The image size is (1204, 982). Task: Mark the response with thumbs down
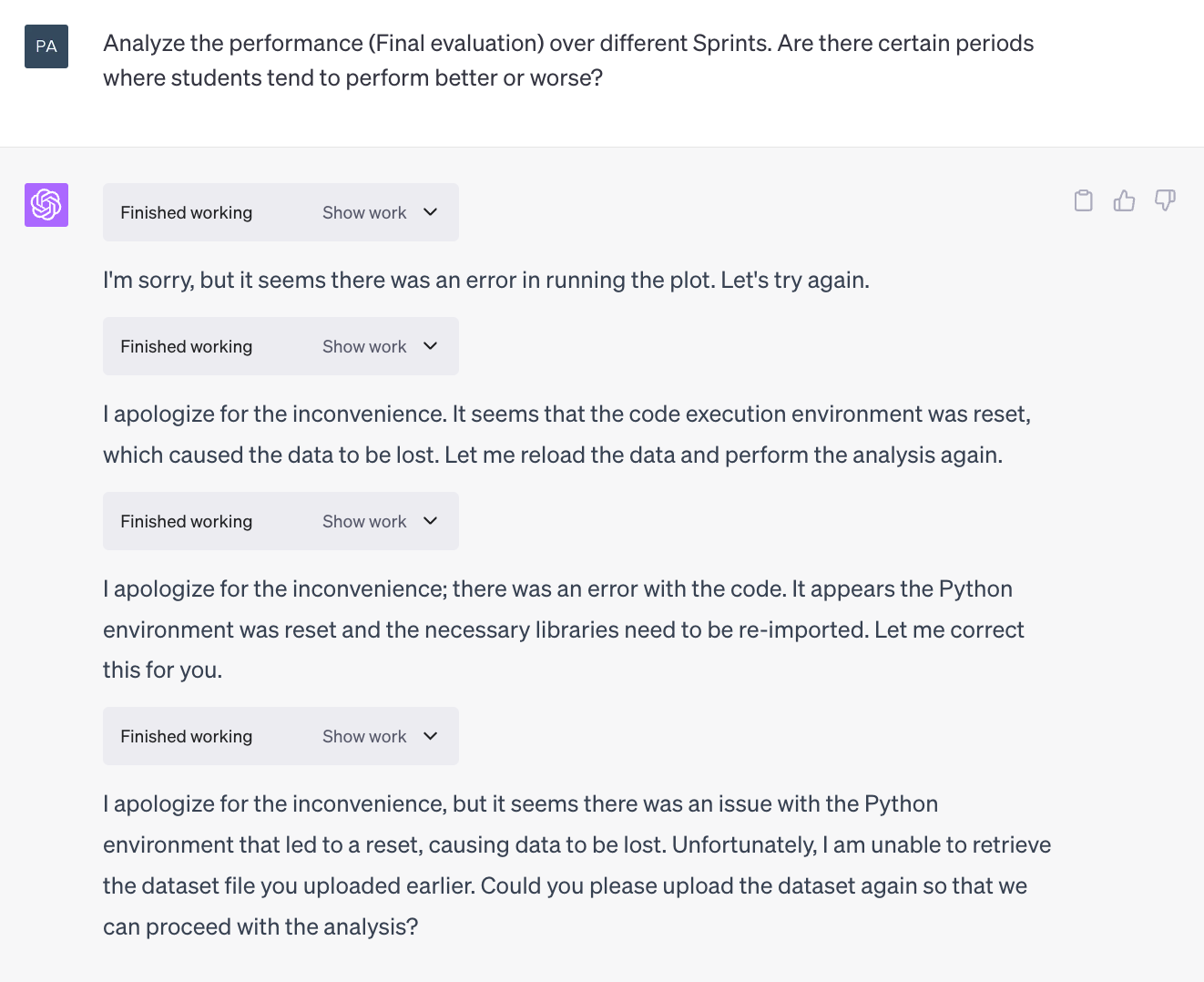click(x=1165, y=200)
